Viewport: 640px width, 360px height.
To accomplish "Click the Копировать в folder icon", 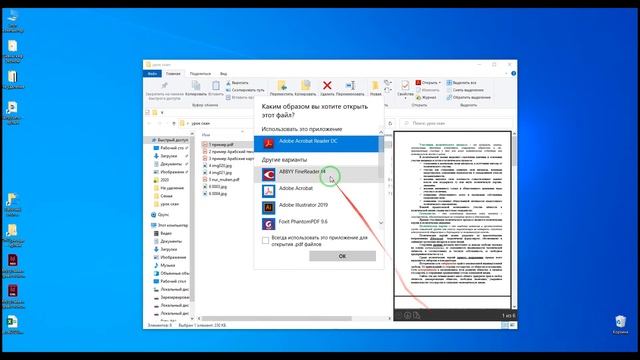I will click(305, 86).
